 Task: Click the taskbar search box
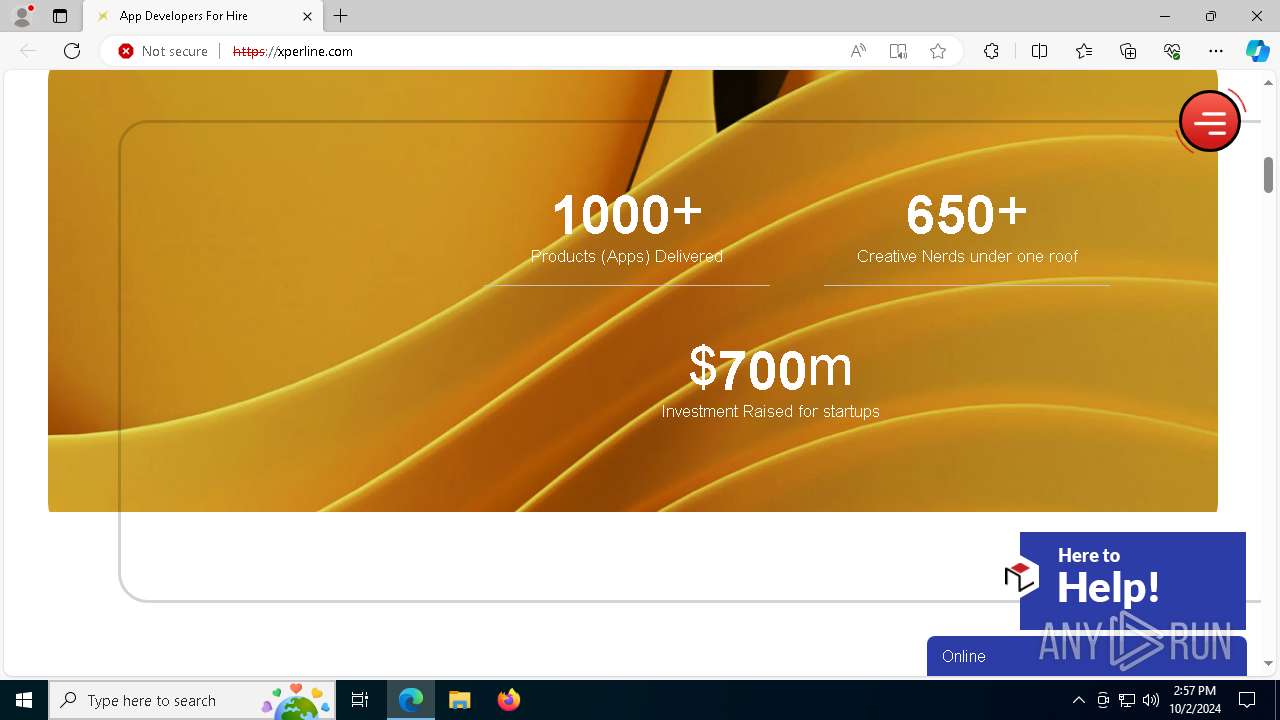(x=192, y=700)
